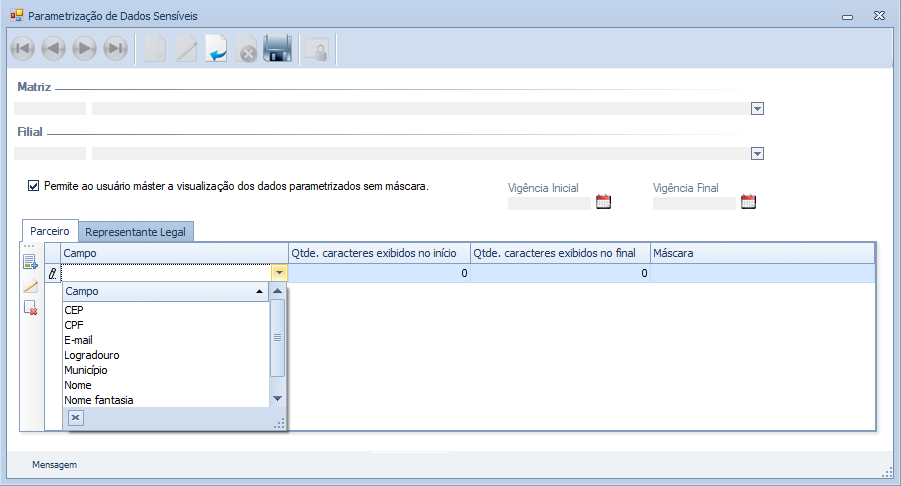Click the undo/cancel blue arrow icon
Viewport: 901px width, 486px height.
click(216, 48)
